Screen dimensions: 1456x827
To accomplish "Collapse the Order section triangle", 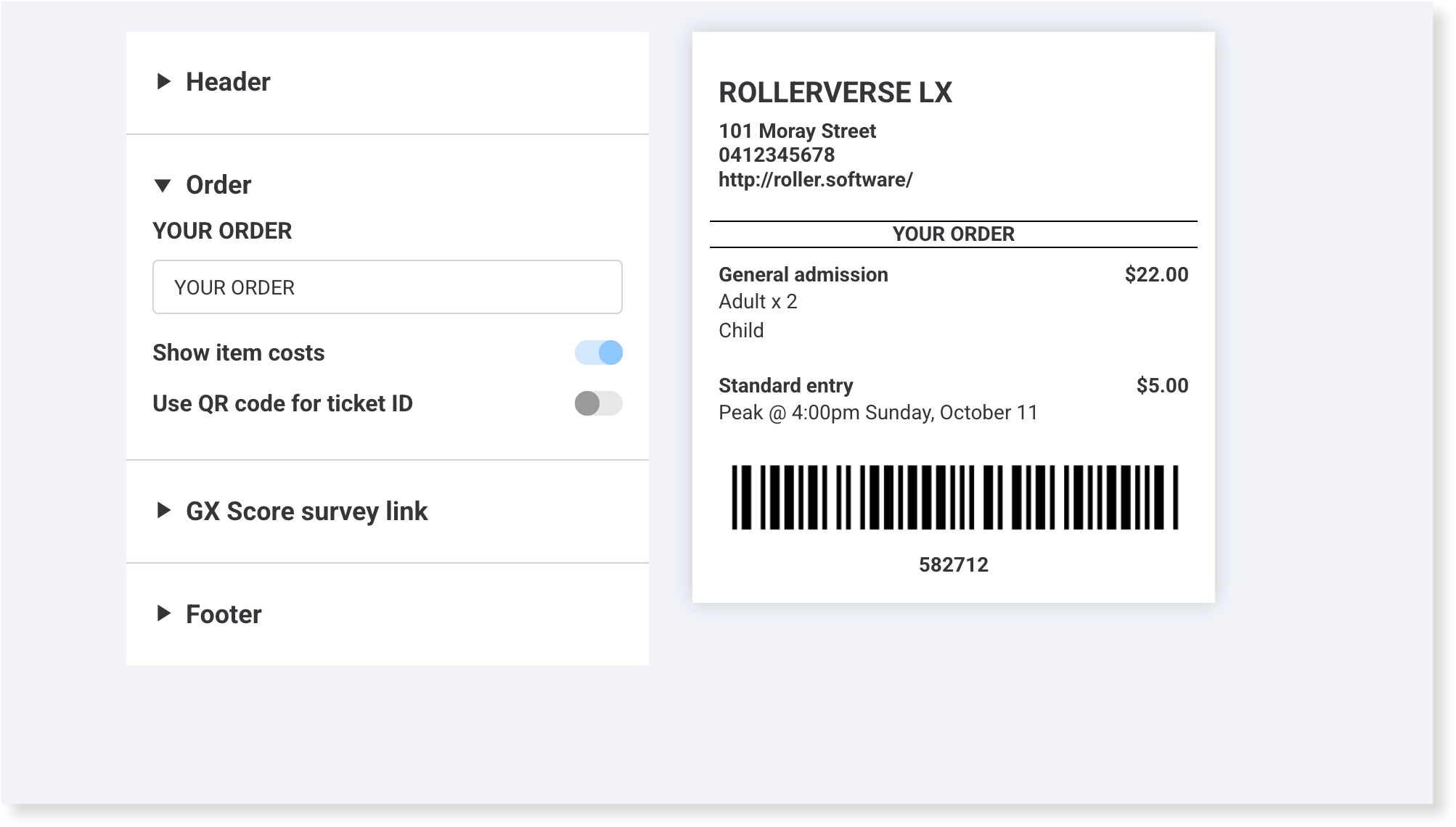I will (x=163, y=186).
